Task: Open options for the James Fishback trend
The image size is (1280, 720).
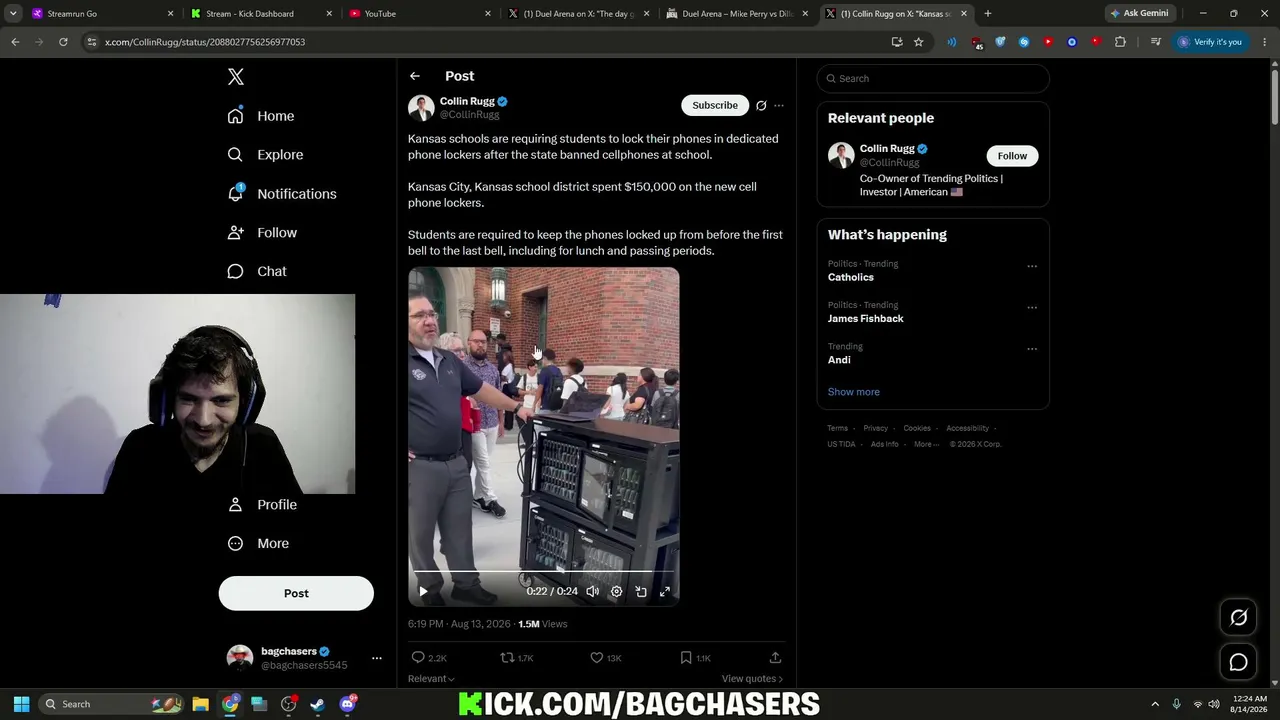Action: (1032, 308)
